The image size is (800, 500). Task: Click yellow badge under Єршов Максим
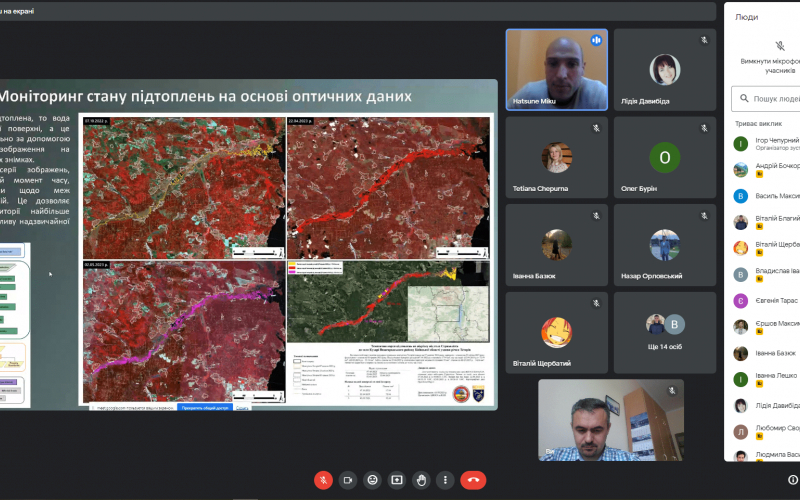[x=759, y=332]
